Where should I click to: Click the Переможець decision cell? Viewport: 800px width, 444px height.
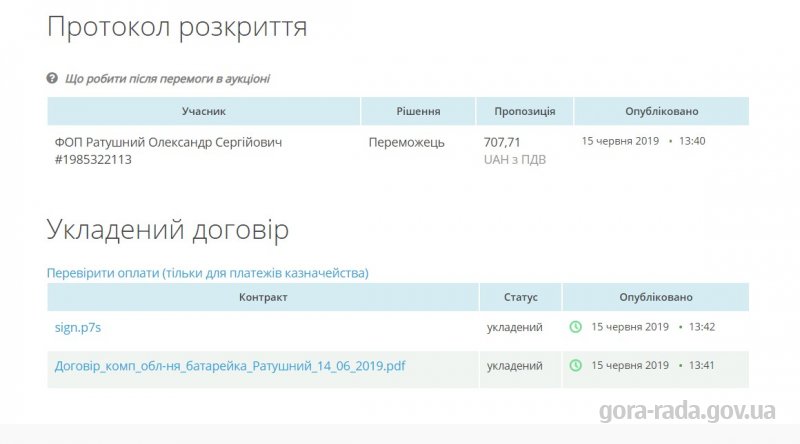coord(407,142)
